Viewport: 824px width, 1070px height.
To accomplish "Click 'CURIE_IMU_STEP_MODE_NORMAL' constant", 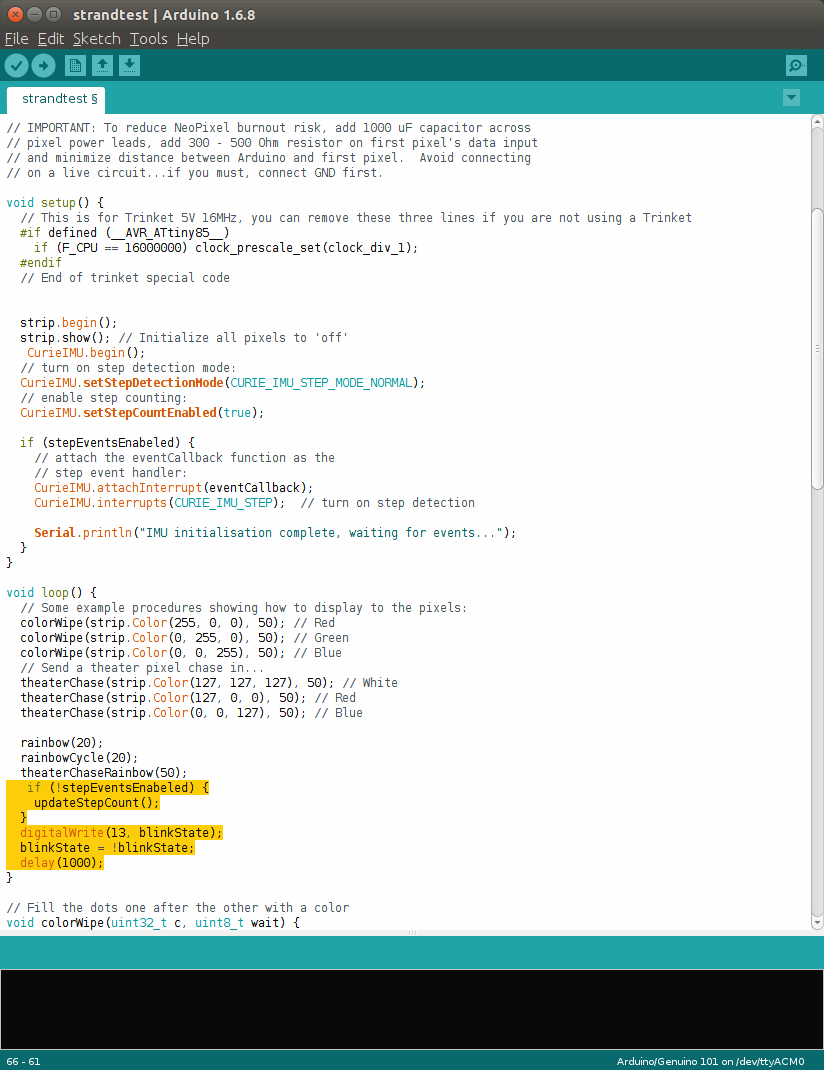I will [x=321, y=383].
